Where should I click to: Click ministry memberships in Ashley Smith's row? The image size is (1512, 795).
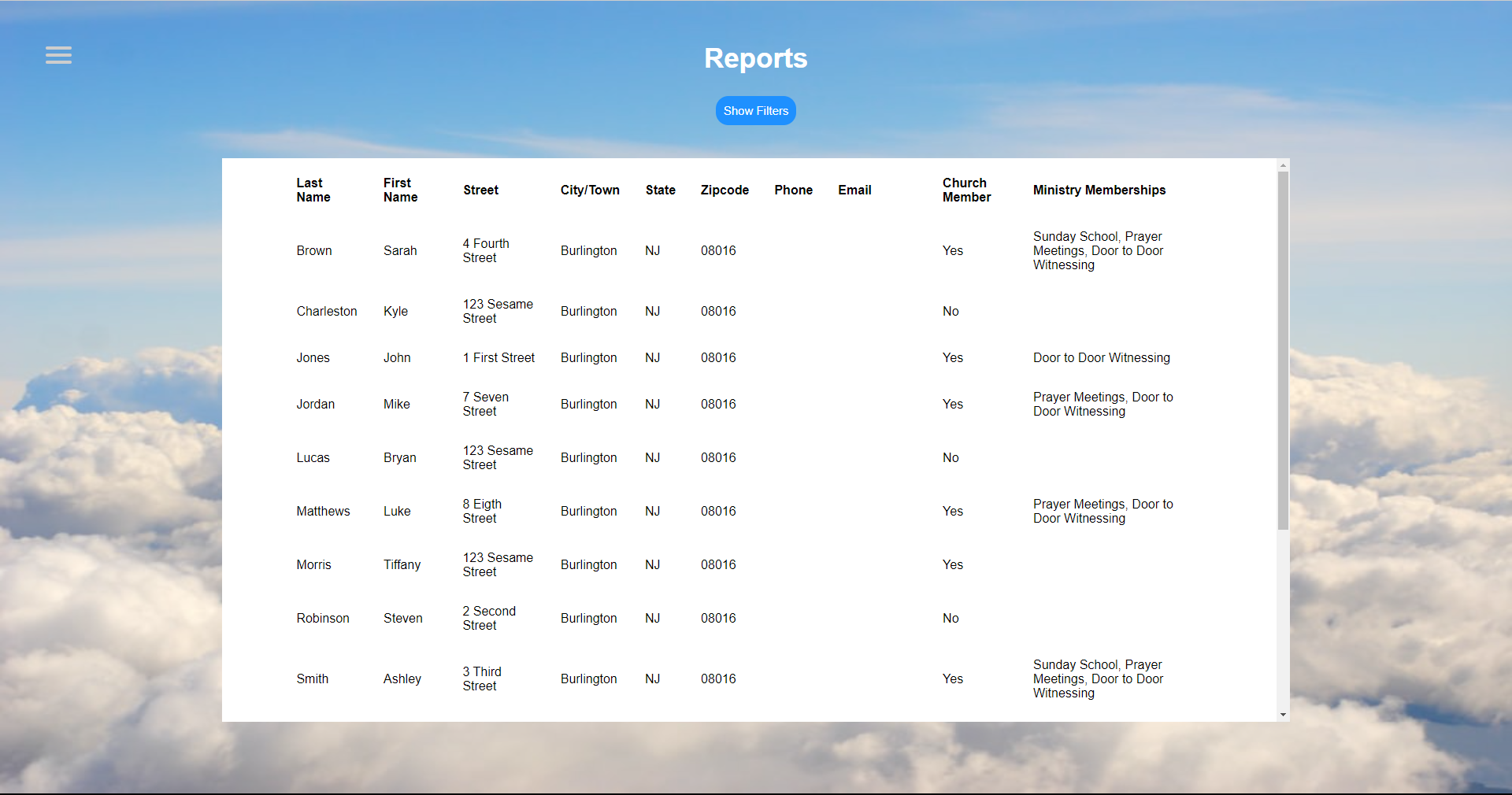tap(1099, 679)
